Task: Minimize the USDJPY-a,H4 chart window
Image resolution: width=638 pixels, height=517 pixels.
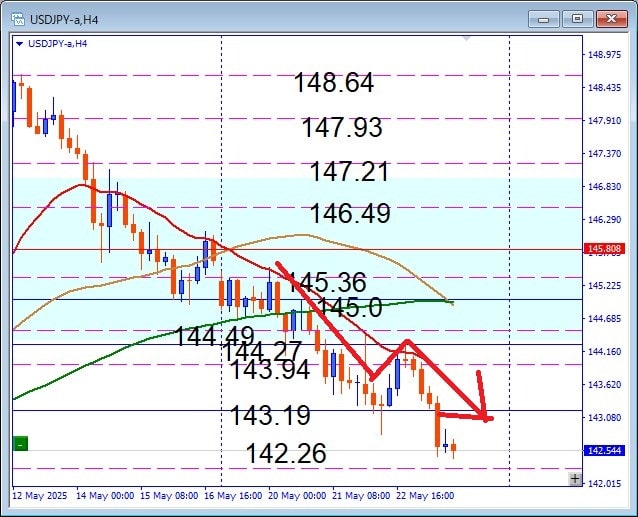Action: (x=544, y=19)
